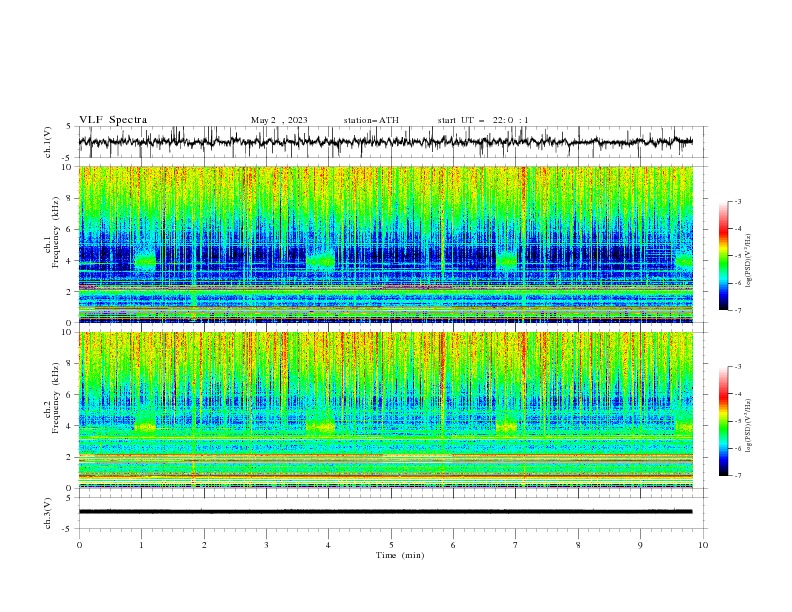This screenshot has width=792, height=612.
Task: Click time axis tick label "10"
Action: coord(703,545)
